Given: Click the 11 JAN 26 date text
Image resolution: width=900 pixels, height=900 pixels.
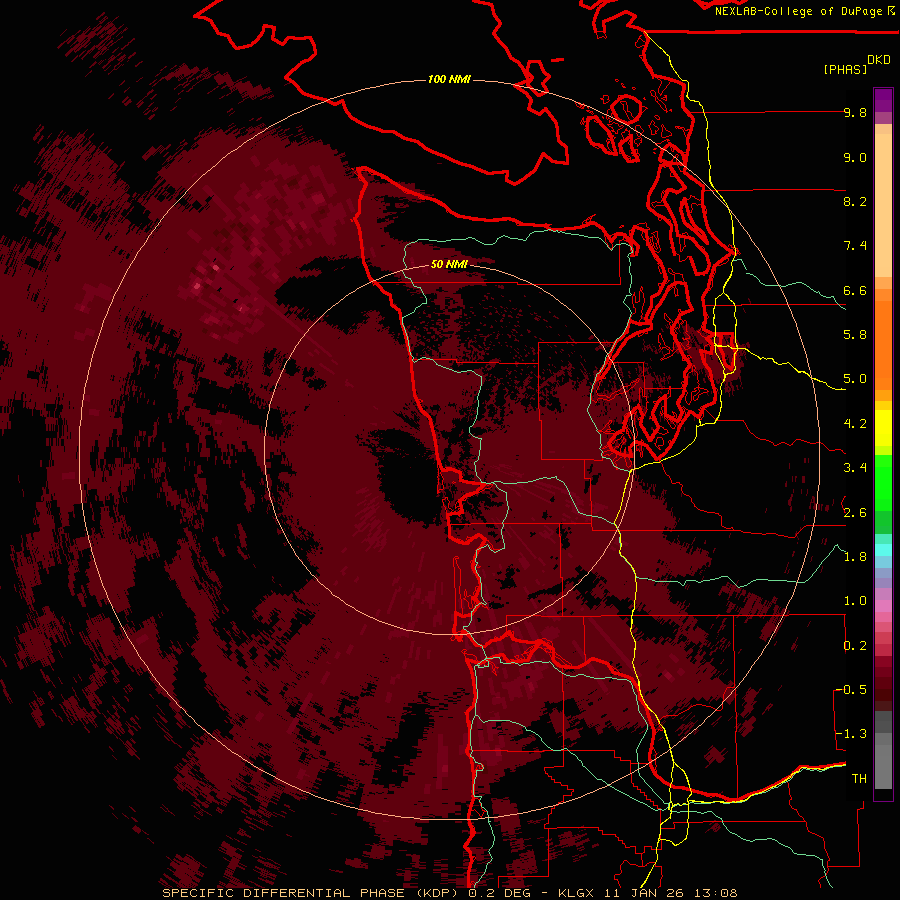Looking at the screenshot, I should point(646,893).
